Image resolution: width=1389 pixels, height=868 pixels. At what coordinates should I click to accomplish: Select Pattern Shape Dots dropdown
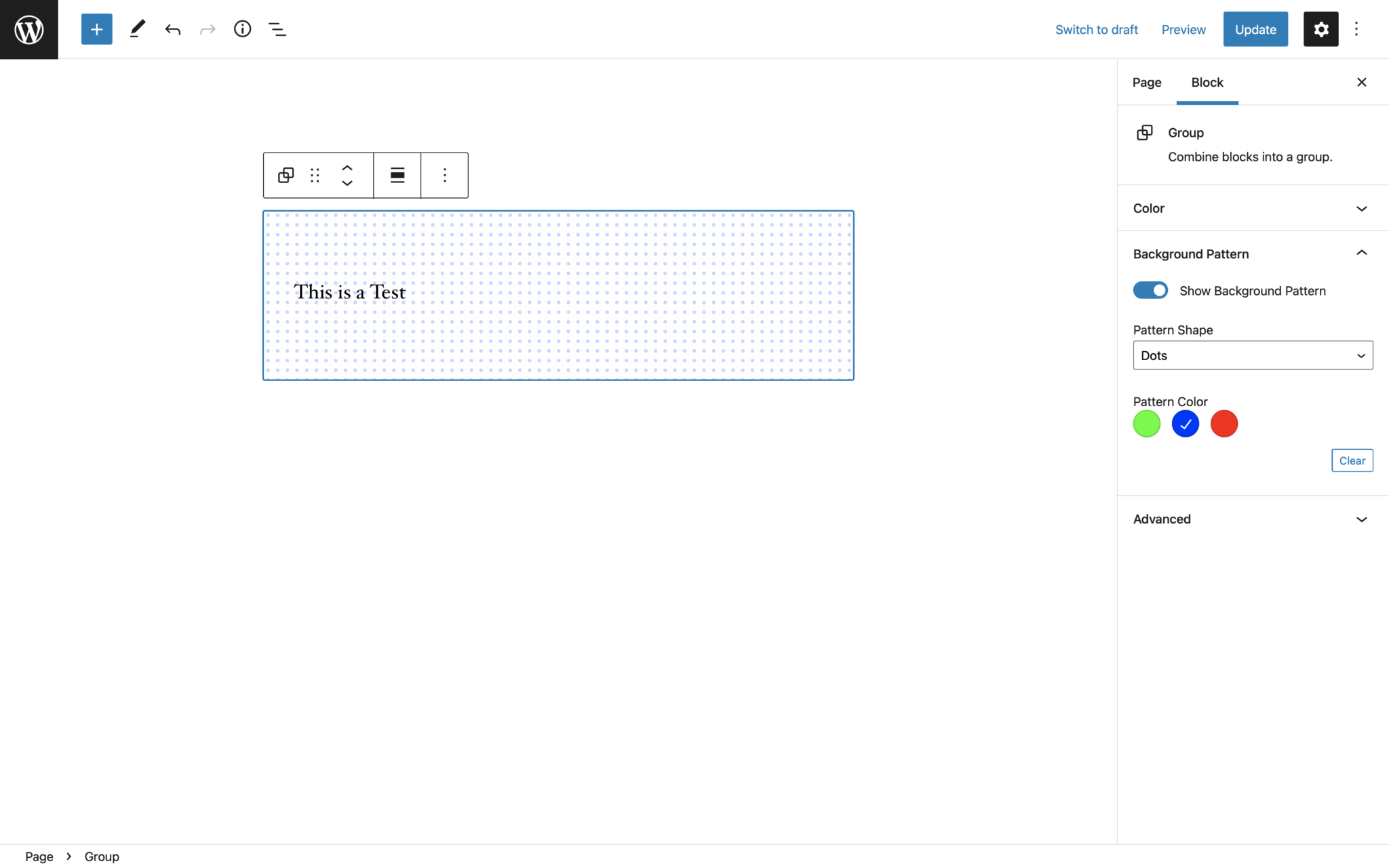pos(1253,355)
